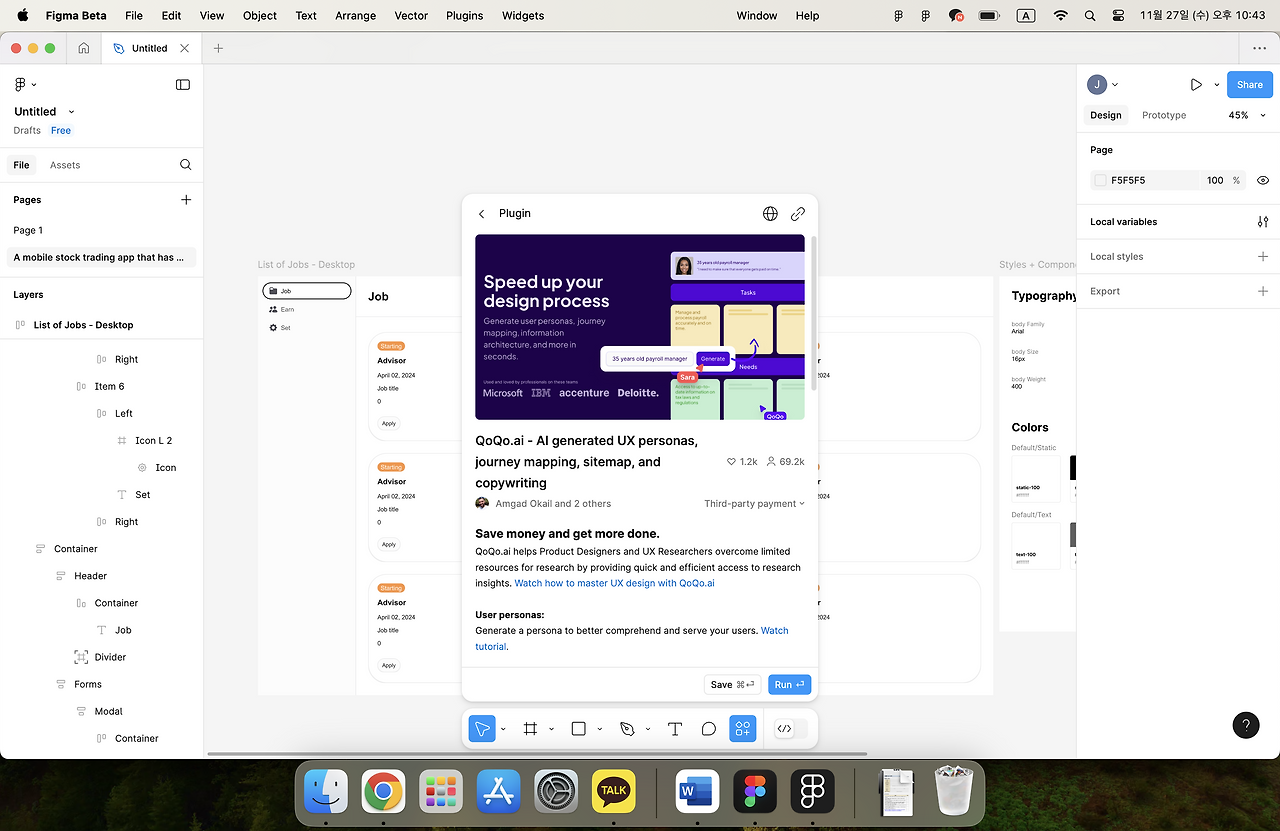Click the Run button
This screenshot has height=831, width=1280.
(x=789, y=685)
